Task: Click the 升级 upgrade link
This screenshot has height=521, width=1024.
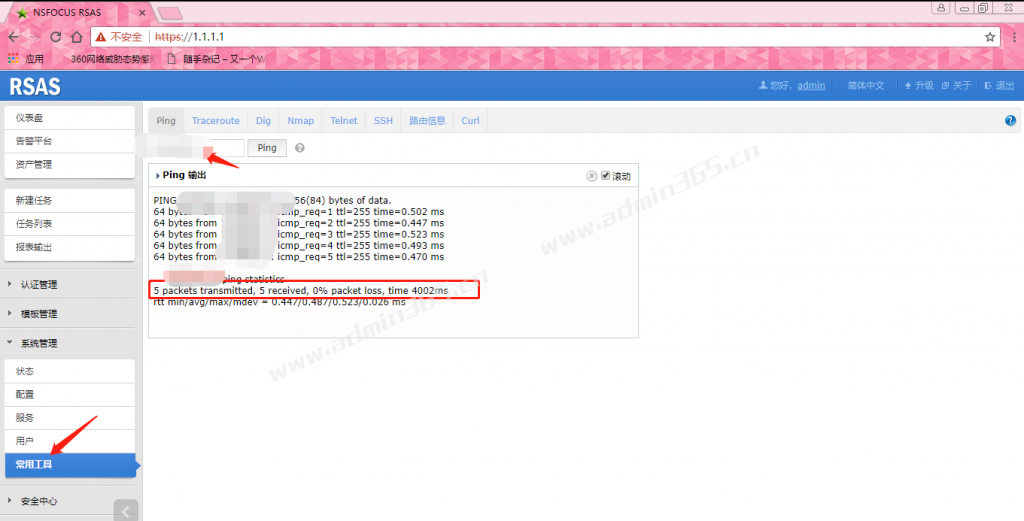Action: pyautogui.click(x=919, y=86)
